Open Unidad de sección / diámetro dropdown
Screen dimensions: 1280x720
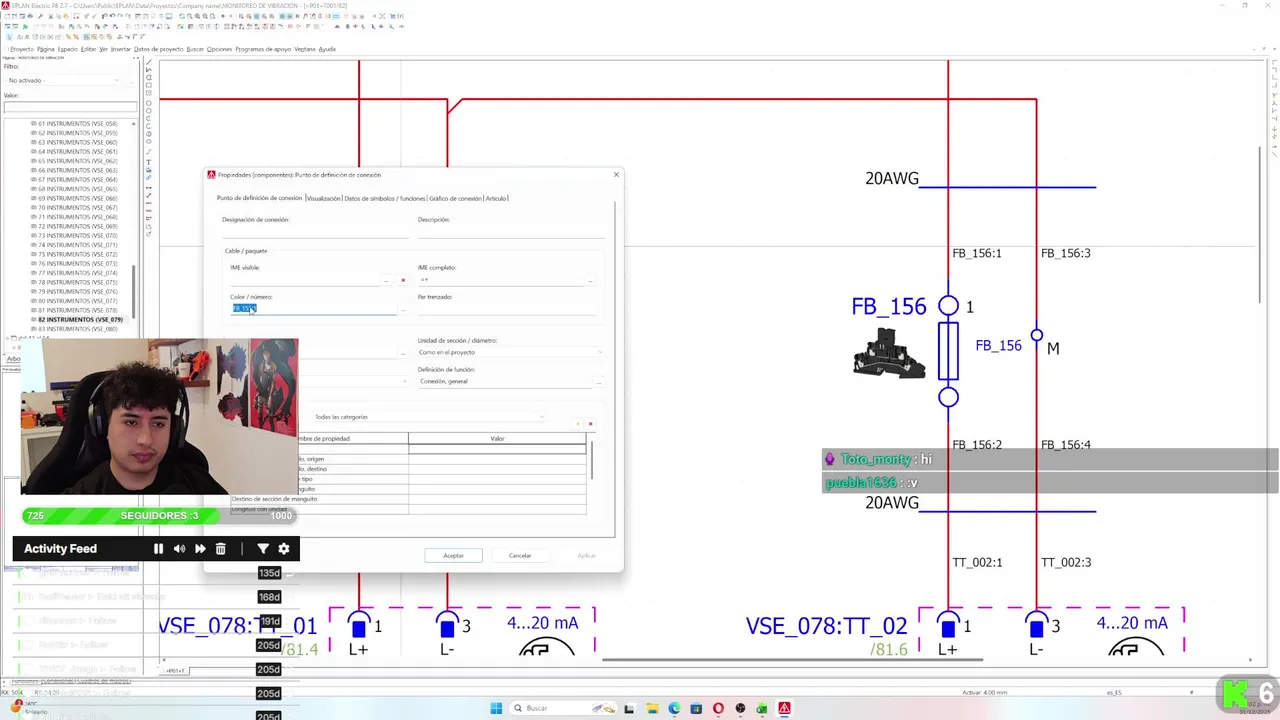click(x=510, y=352)
